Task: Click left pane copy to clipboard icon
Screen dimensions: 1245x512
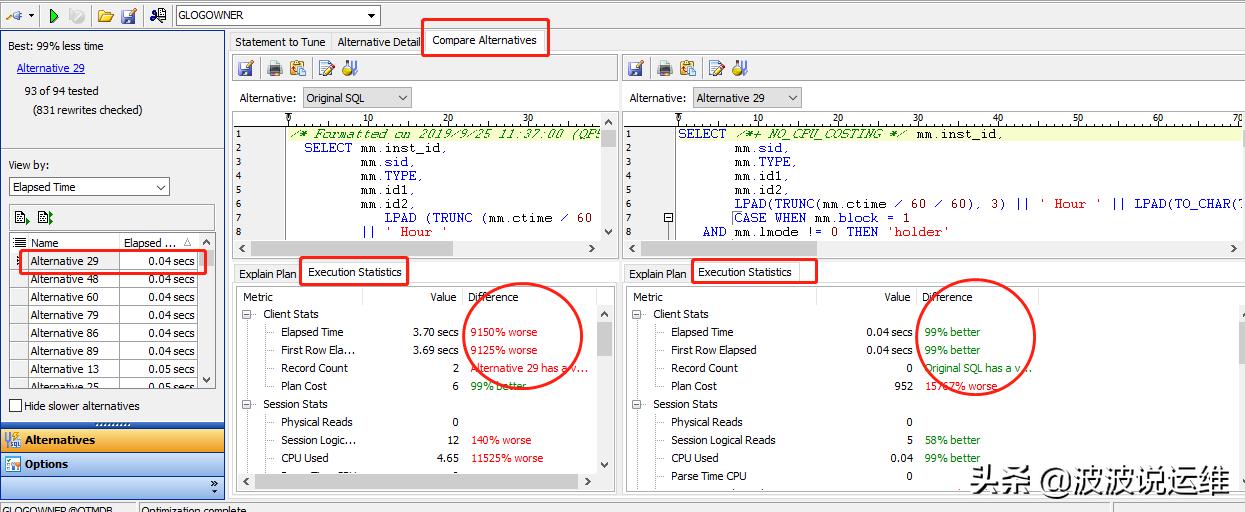Action: [x=297, y=68]
